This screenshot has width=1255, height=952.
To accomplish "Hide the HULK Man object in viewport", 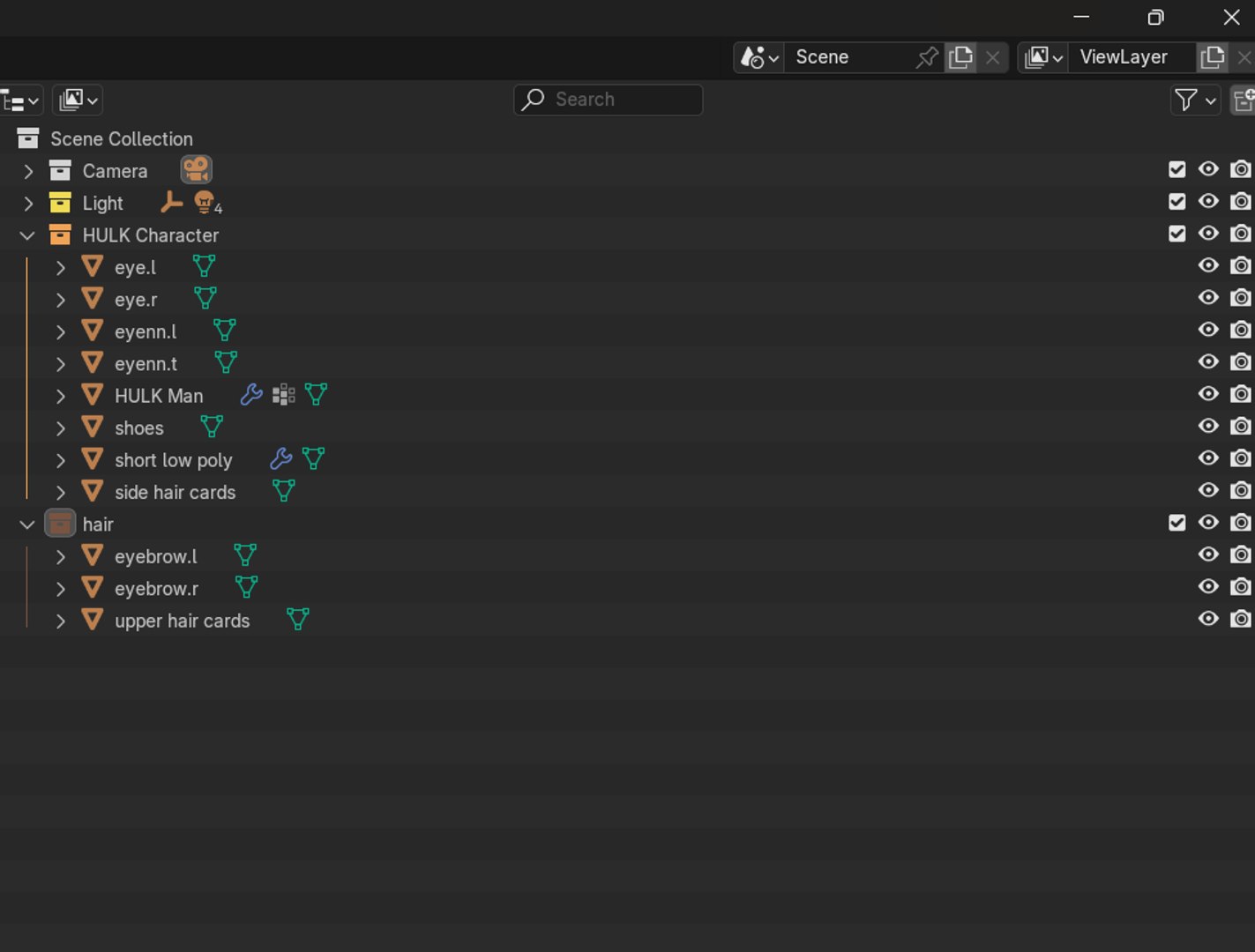I will 1208,394.
